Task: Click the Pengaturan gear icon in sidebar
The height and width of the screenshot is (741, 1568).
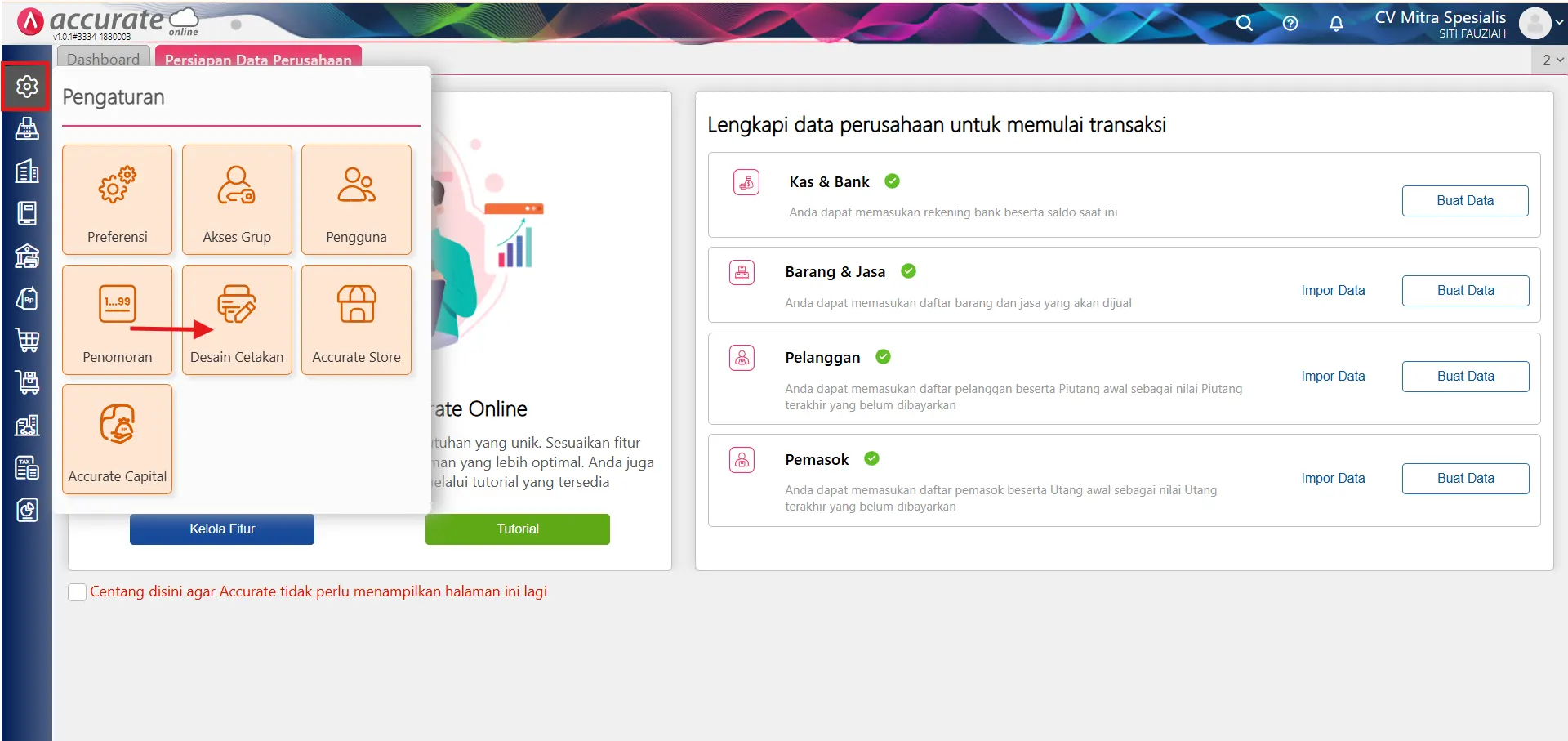Action: click(27, 86)
